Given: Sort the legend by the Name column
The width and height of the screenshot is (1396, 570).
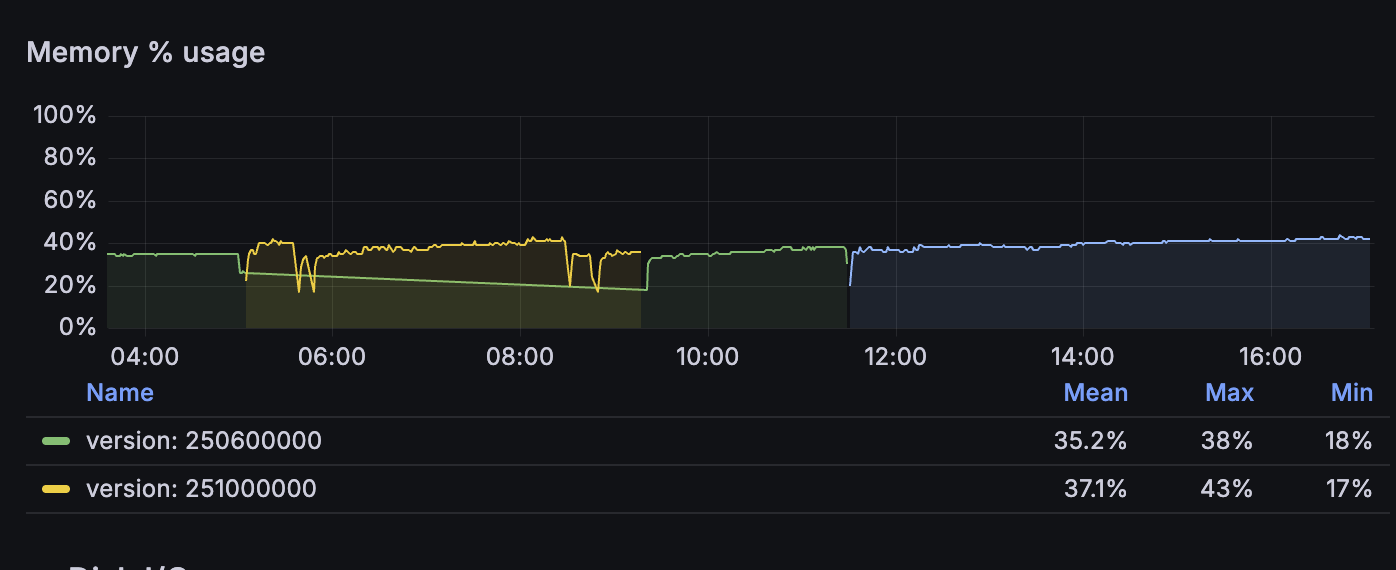Looking at the screenshot, I should [x=120, y=393].
